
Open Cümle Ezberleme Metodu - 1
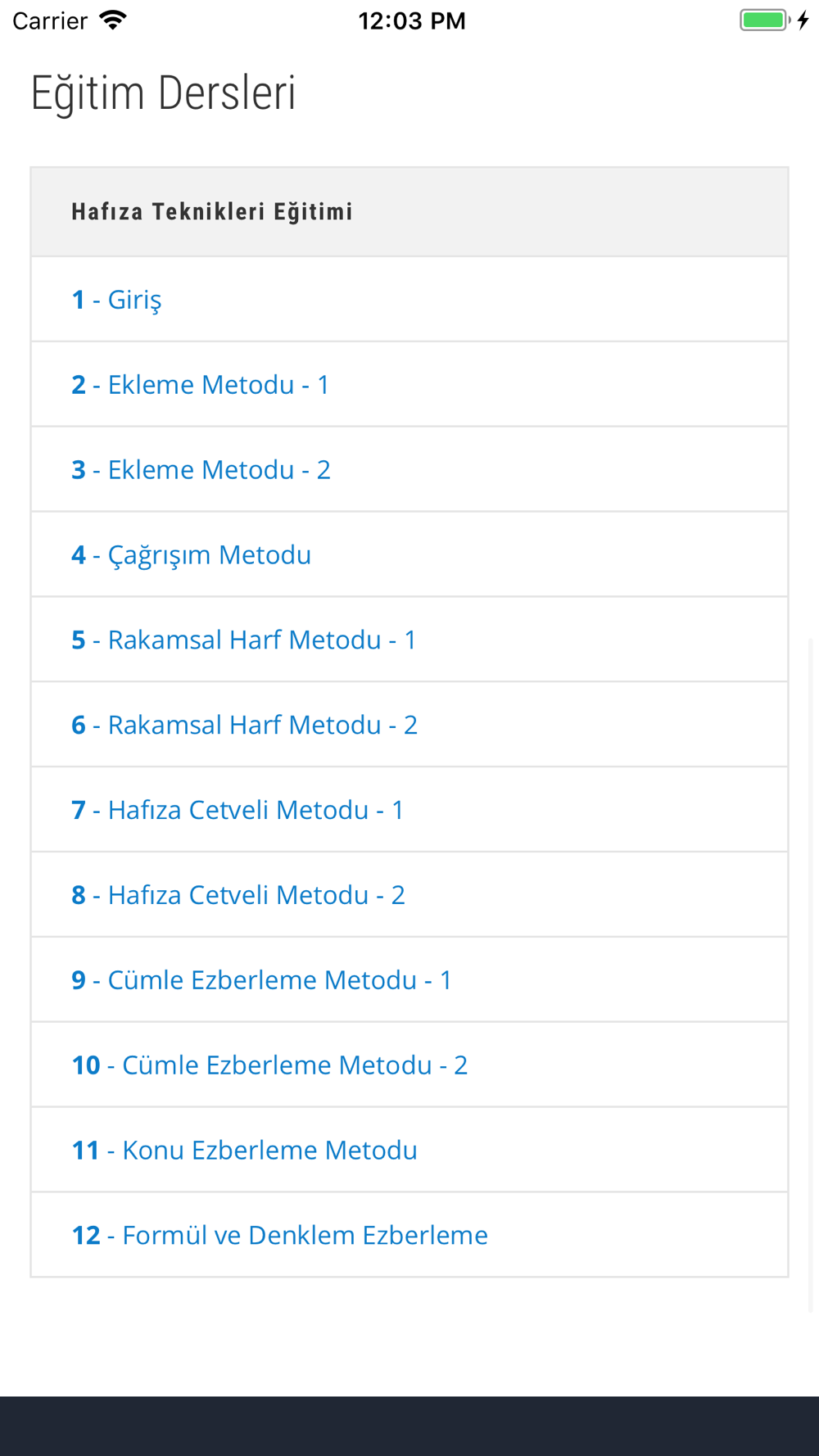pyautogui.click(x=409, y=980)
